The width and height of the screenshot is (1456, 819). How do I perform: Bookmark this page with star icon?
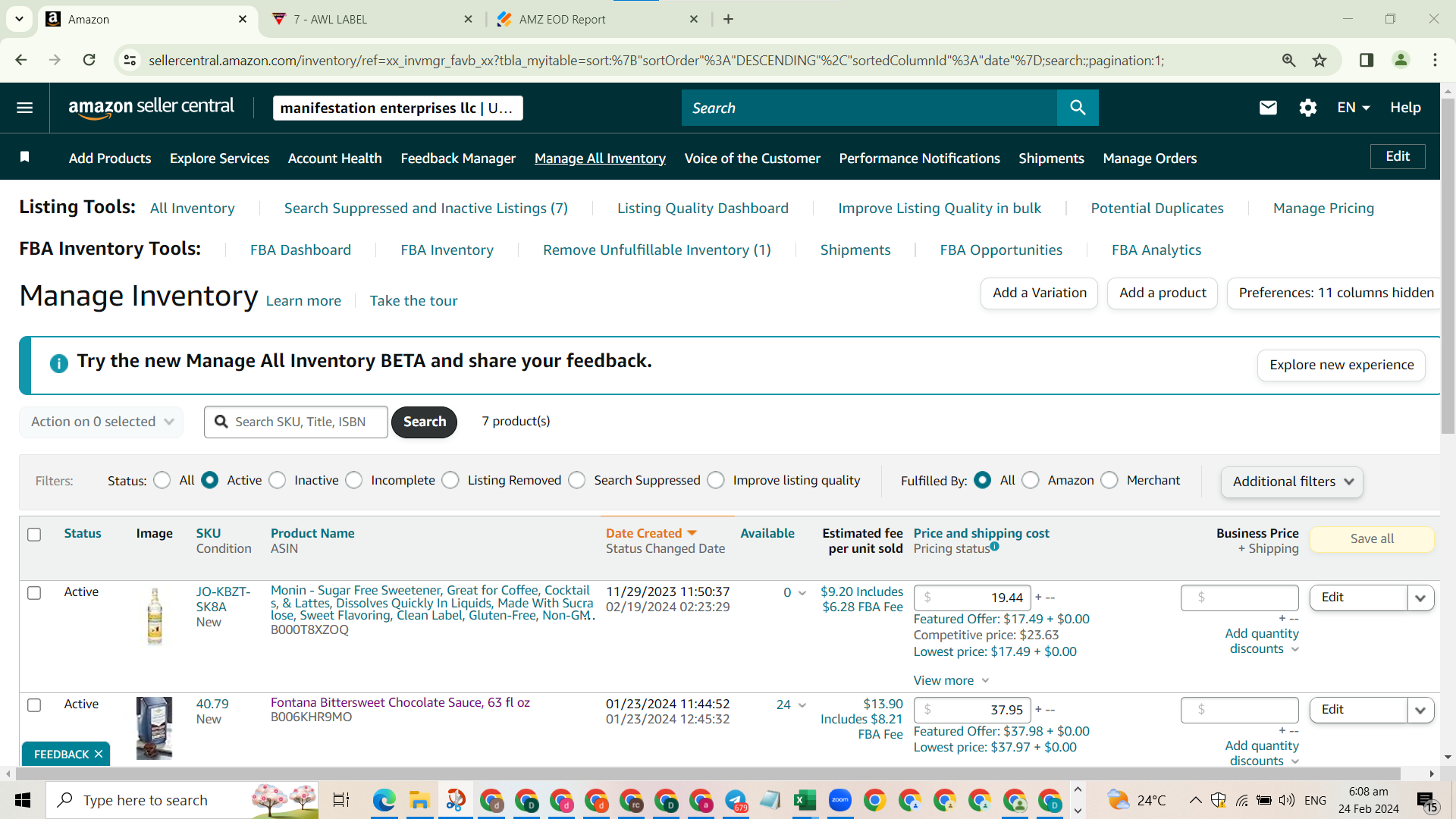1319,60
